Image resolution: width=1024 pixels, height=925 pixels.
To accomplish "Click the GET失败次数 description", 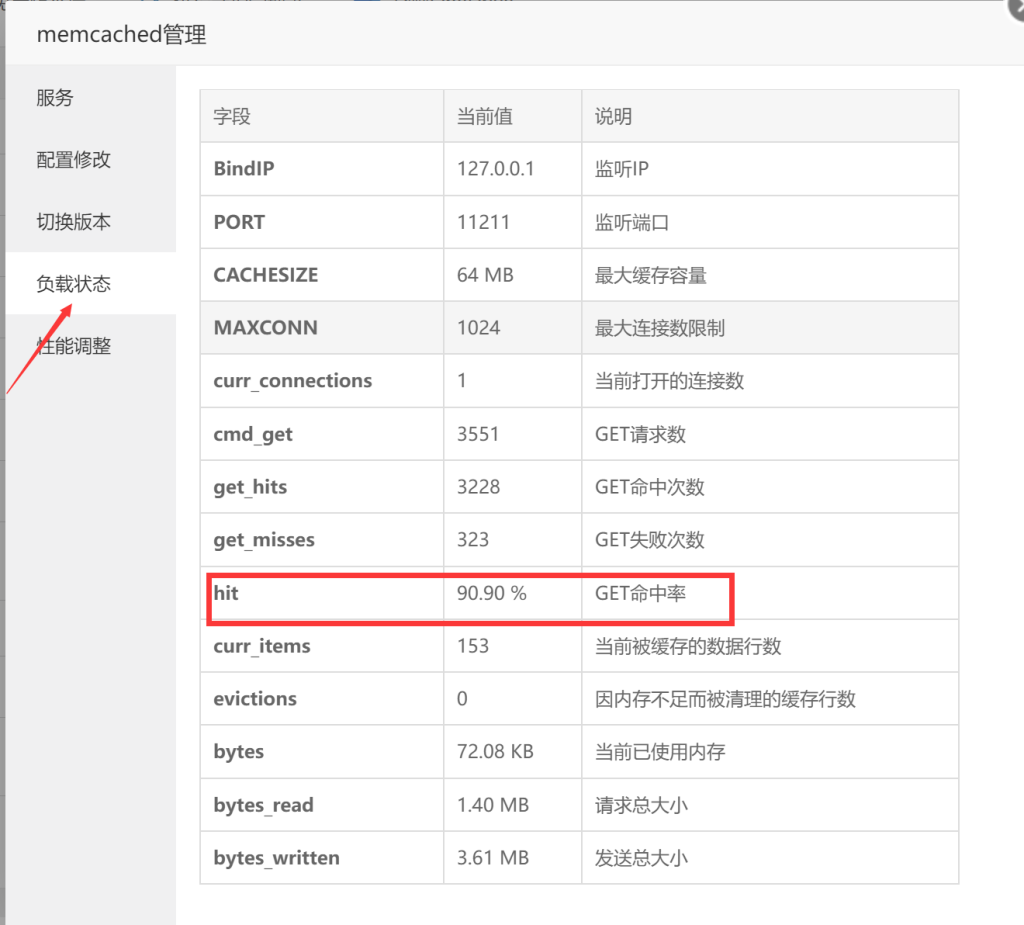I will 650,540.
